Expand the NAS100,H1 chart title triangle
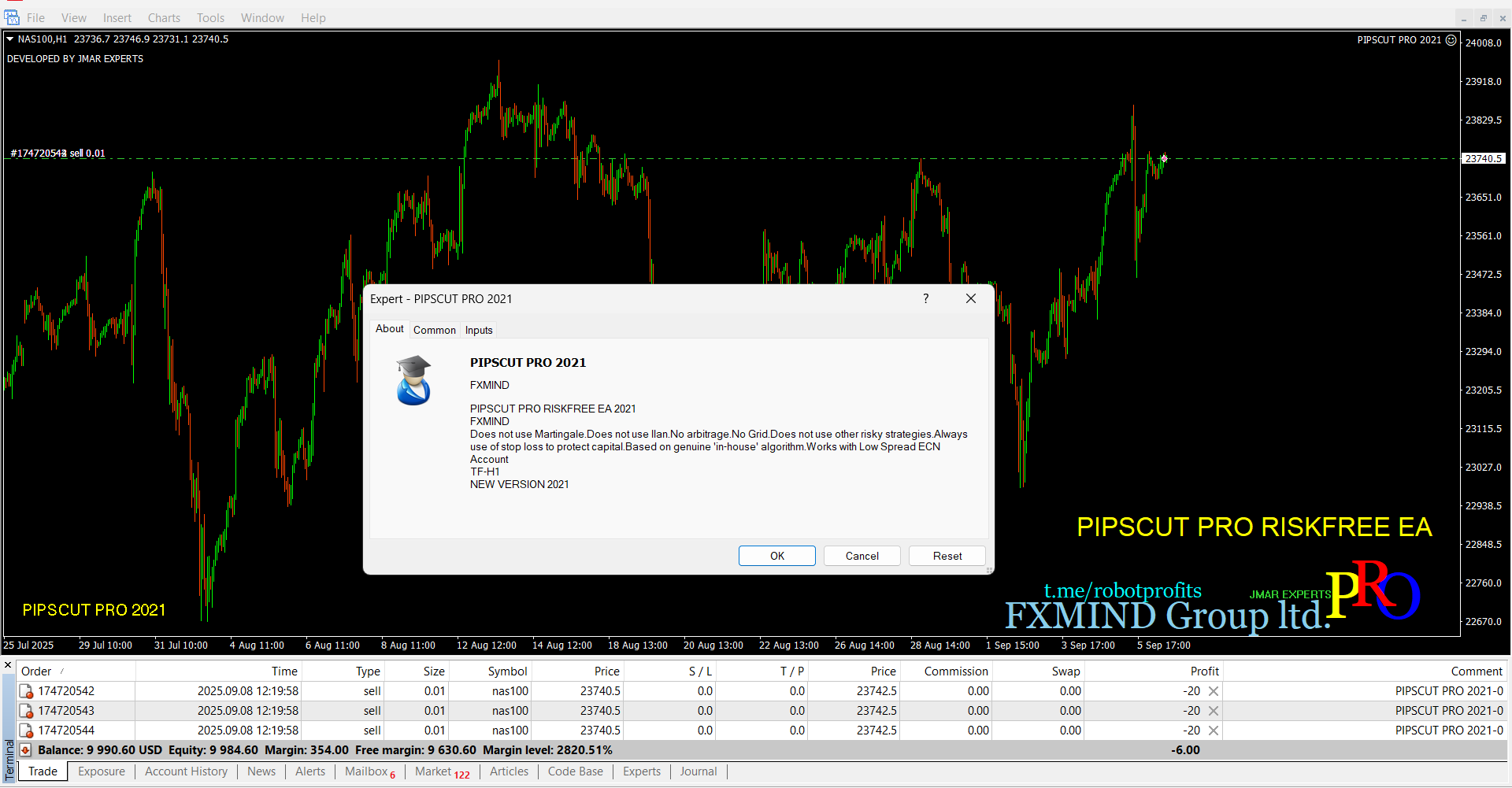 click(10, 39)
